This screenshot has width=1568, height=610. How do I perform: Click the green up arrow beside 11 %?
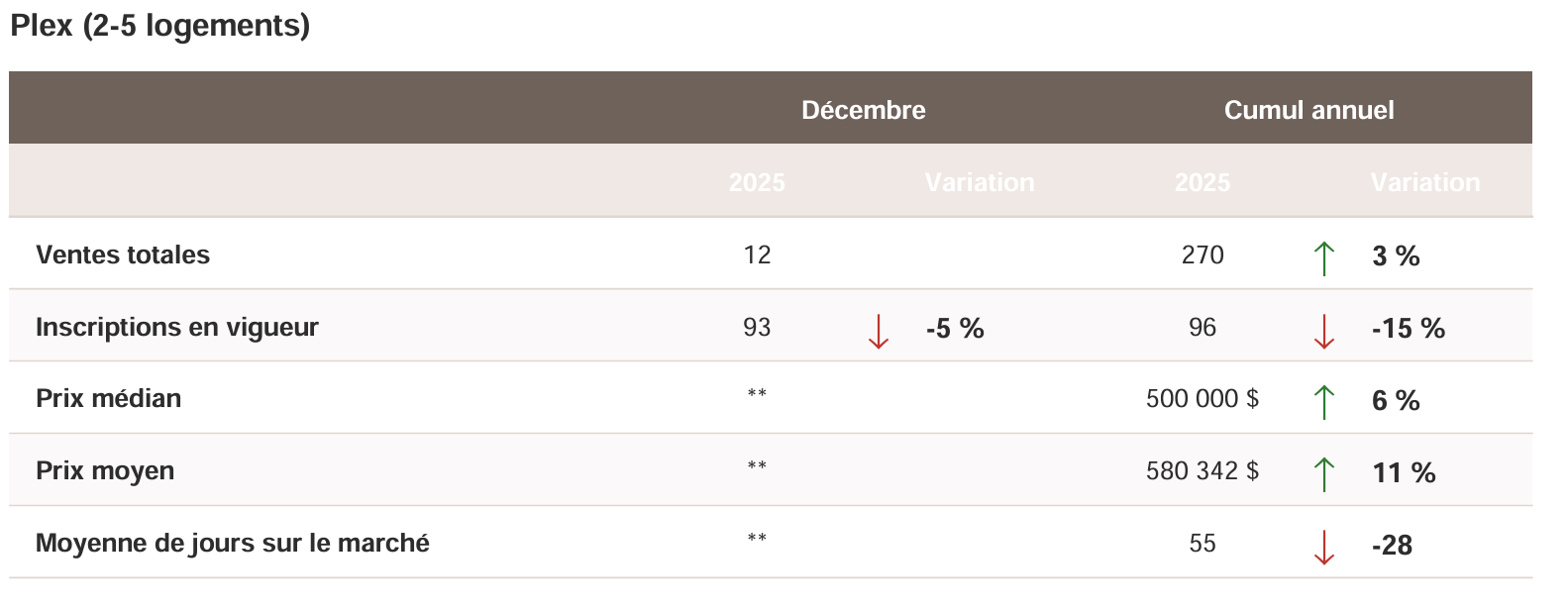pos(1323,474)
